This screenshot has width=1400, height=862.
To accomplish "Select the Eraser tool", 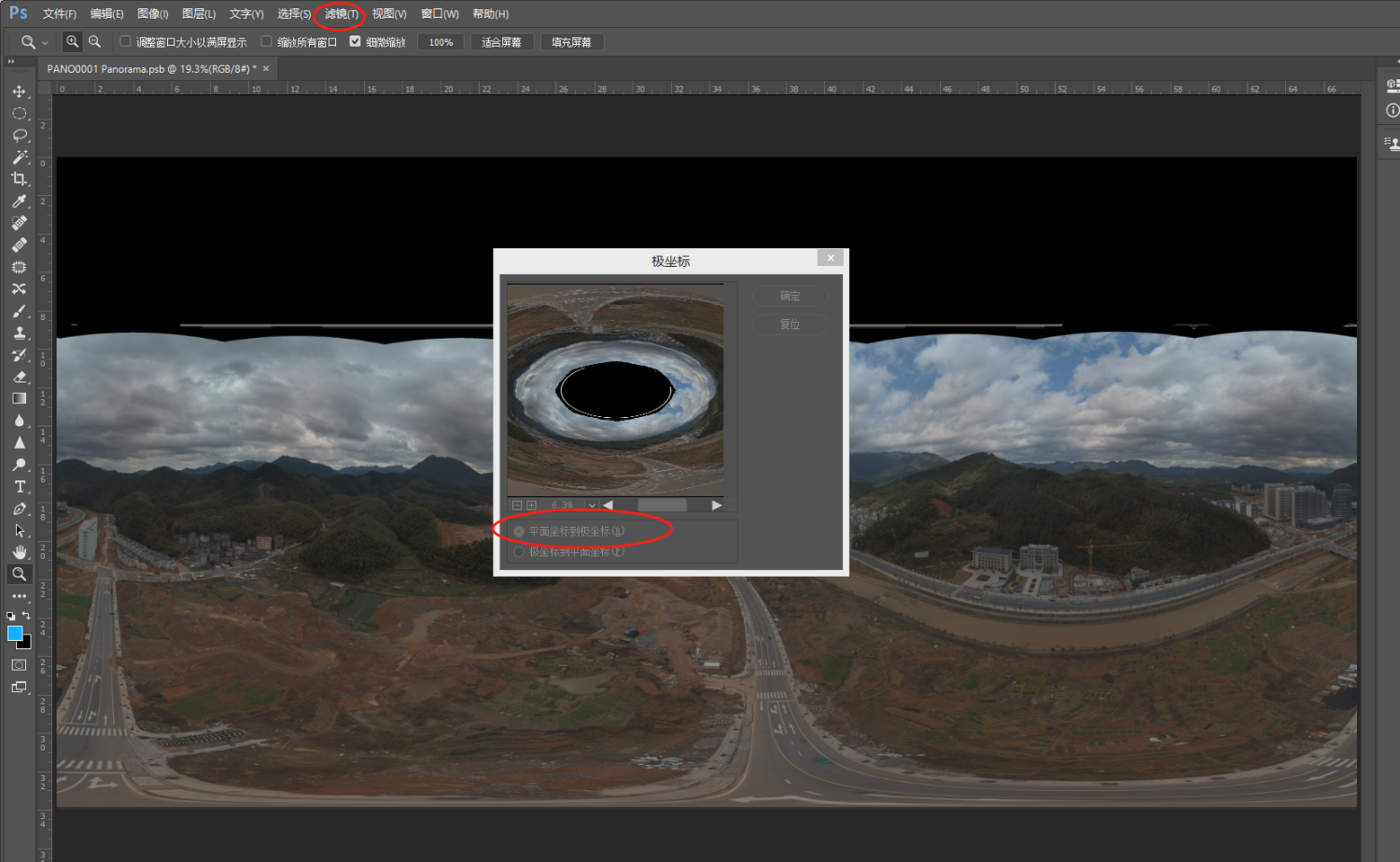I will (19, 377).
